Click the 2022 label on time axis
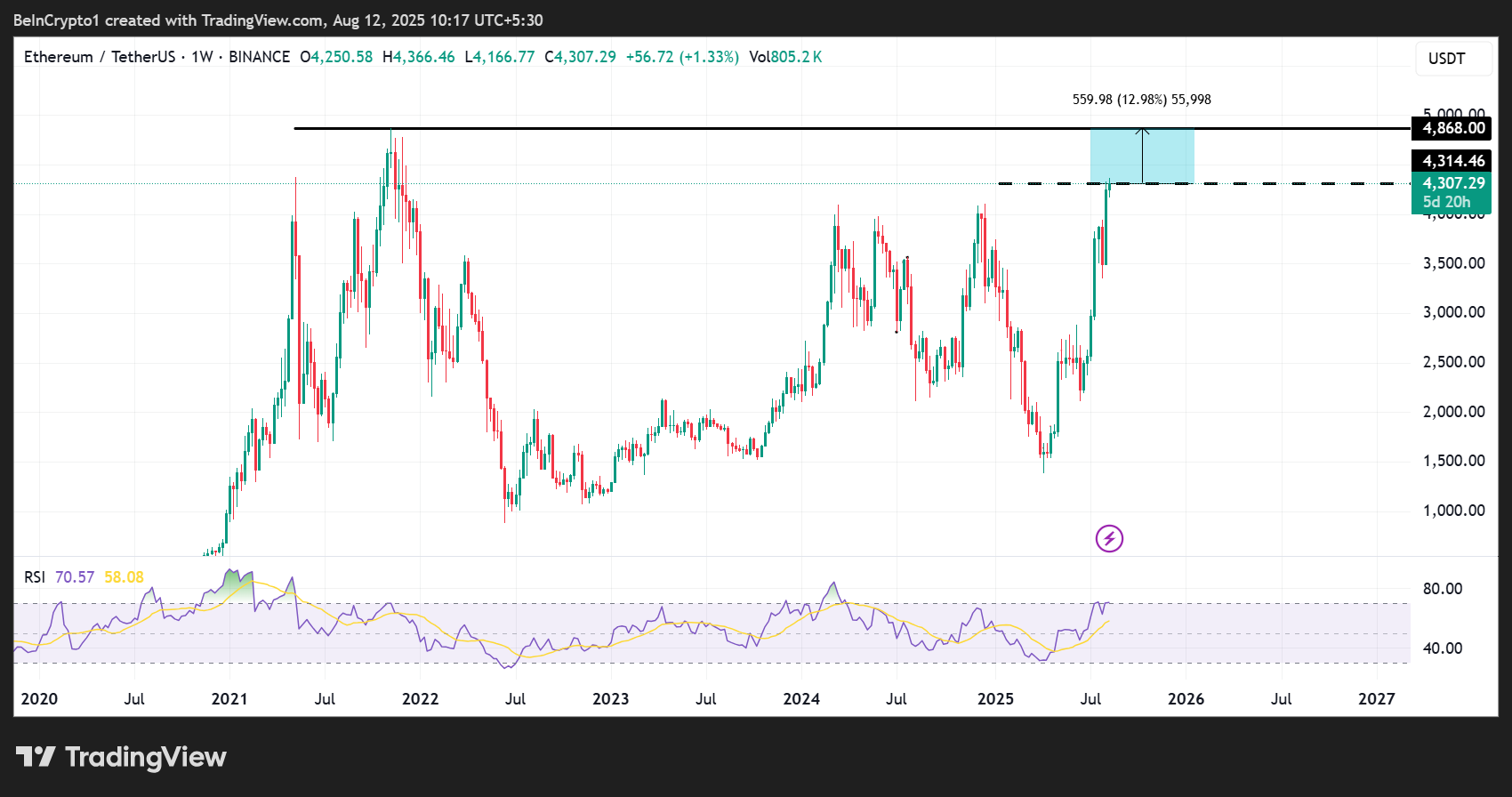 coord(420,699)
